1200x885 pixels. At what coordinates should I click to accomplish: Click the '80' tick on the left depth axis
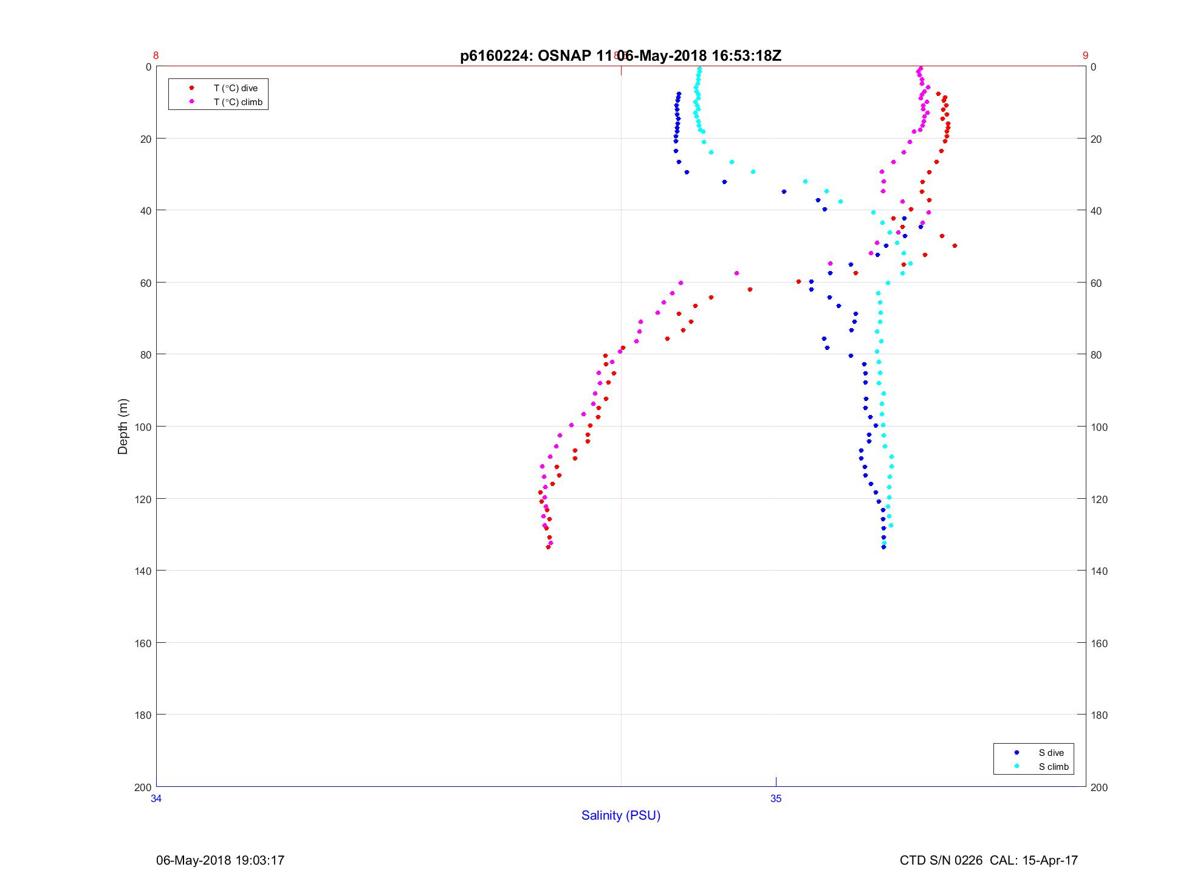pyautogui.click(x=145, y=355)
